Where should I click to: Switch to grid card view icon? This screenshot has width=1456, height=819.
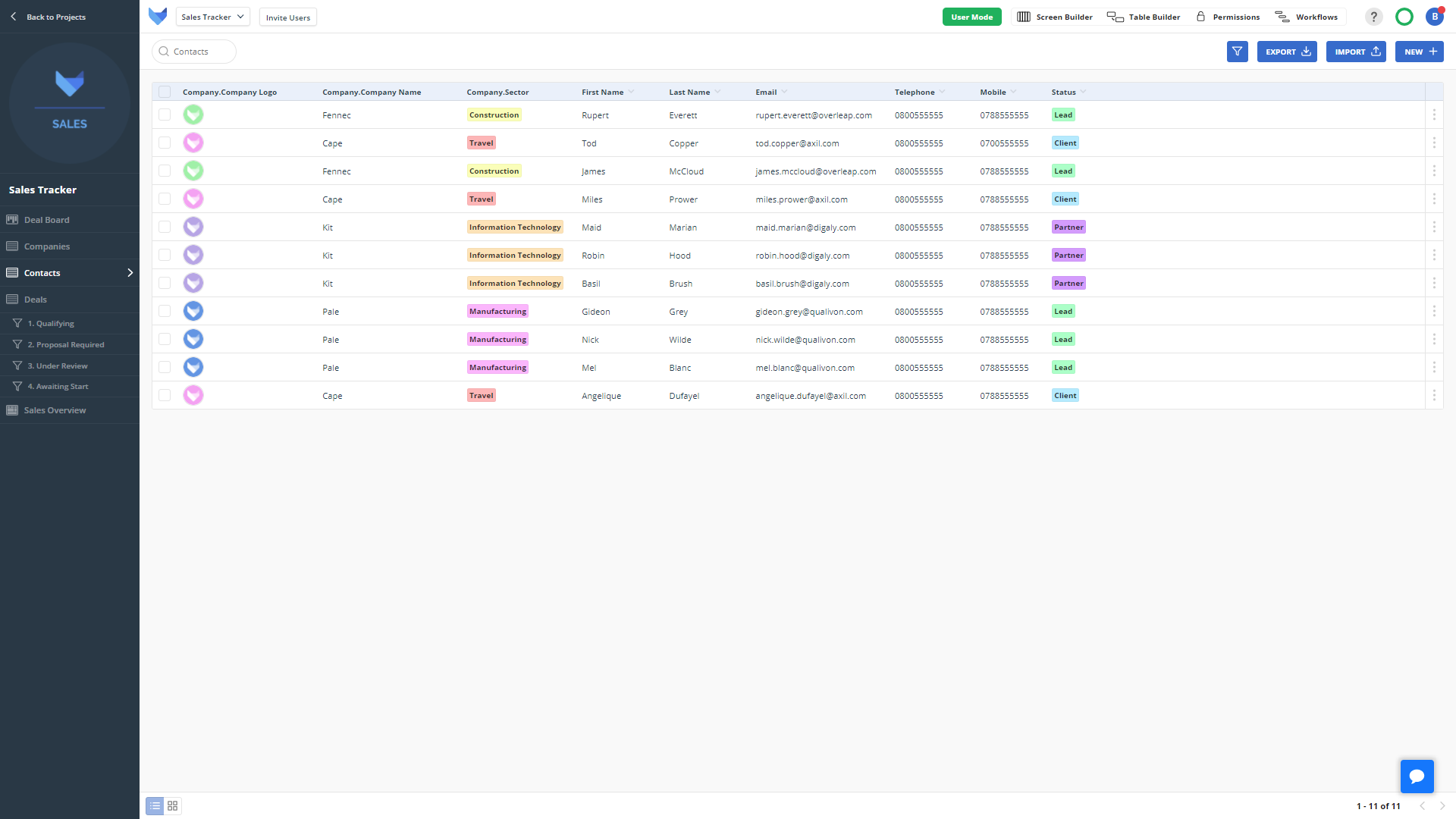(173, 805)
